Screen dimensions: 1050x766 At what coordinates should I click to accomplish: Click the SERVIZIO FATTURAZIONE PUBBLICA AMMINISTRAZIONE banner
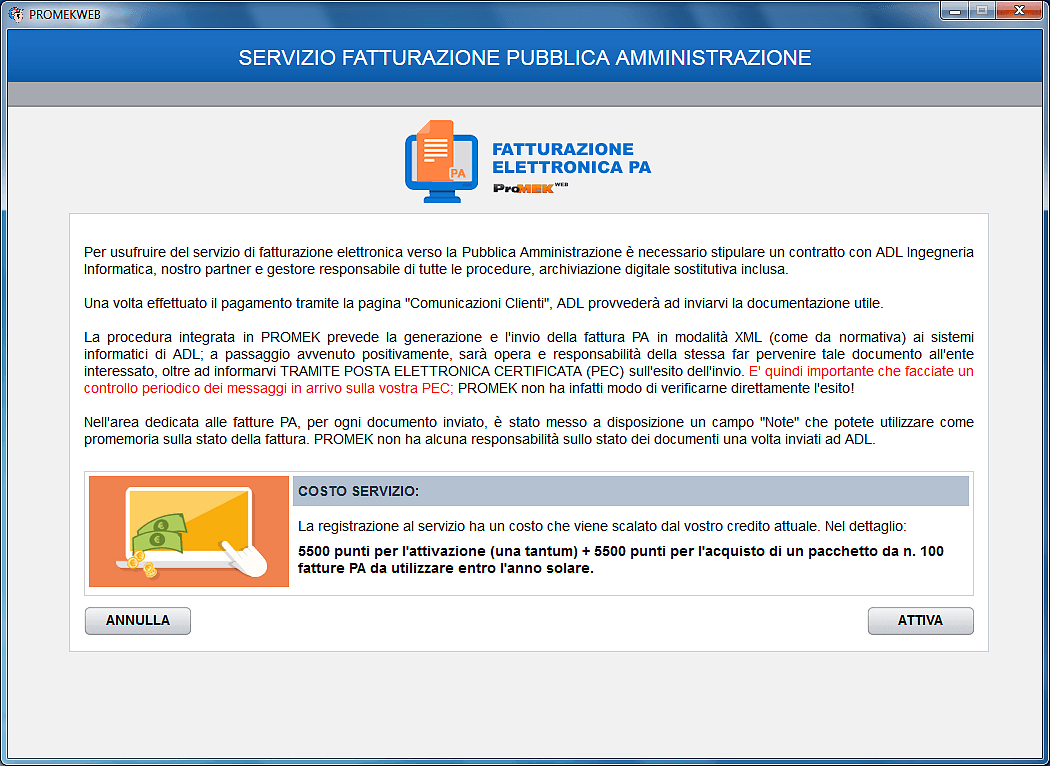coord(524,58)
